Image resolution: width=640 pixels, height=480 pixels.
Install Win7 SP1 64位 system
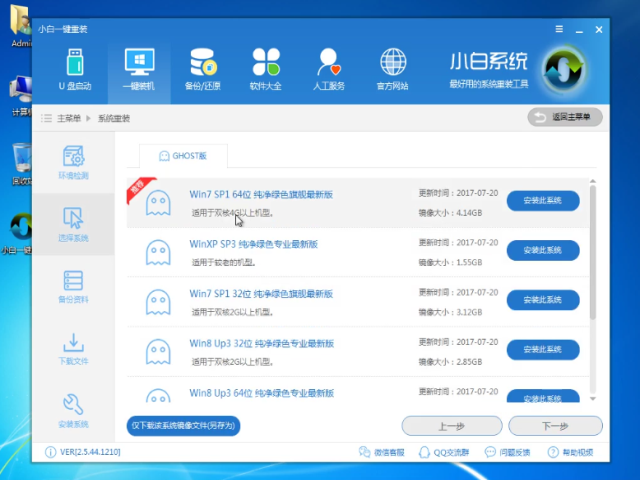543,201
